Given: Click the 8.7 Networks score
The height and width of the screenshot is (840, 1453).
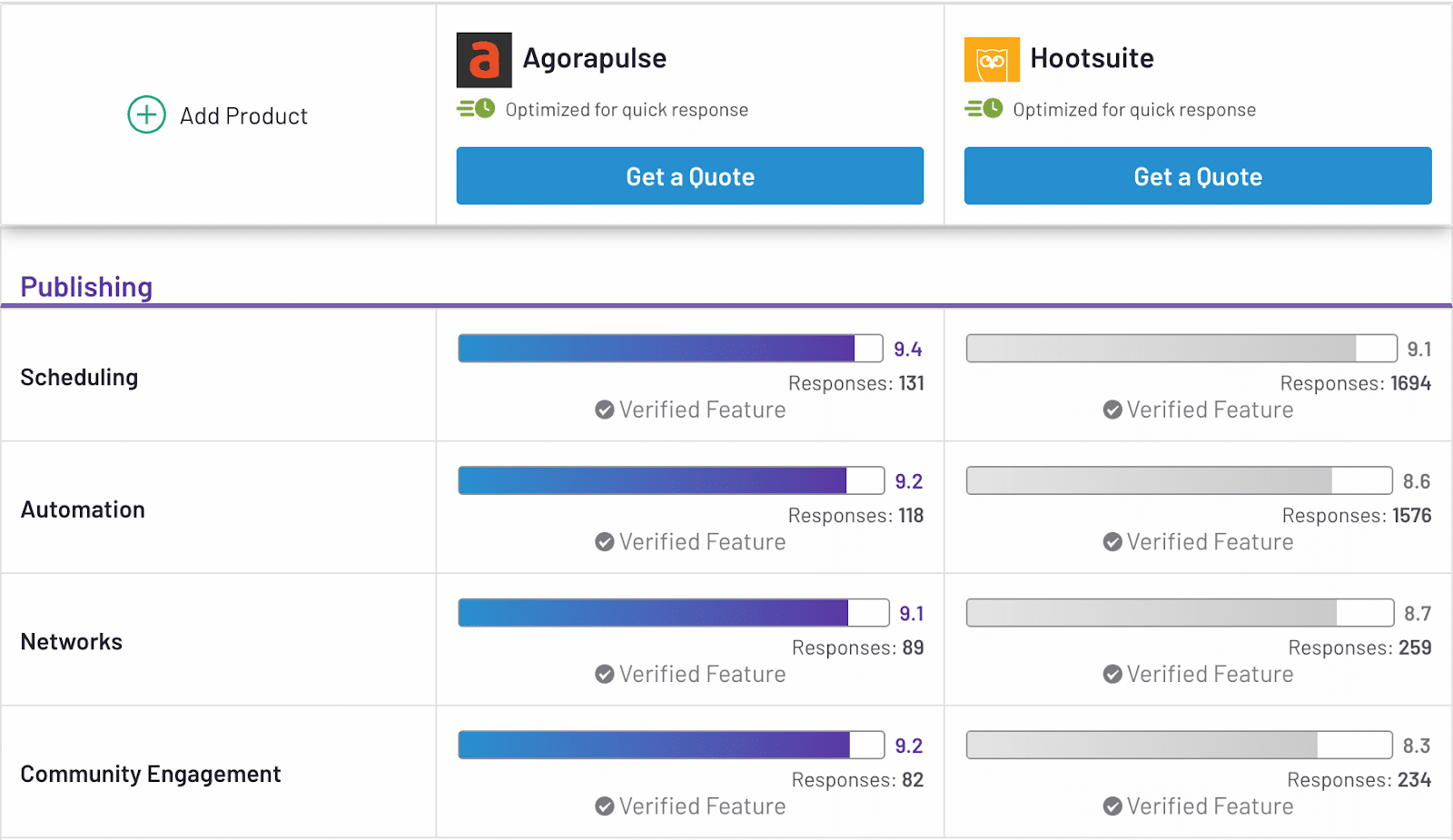Looking at the screenshot, I should [x=1418, y=614].
